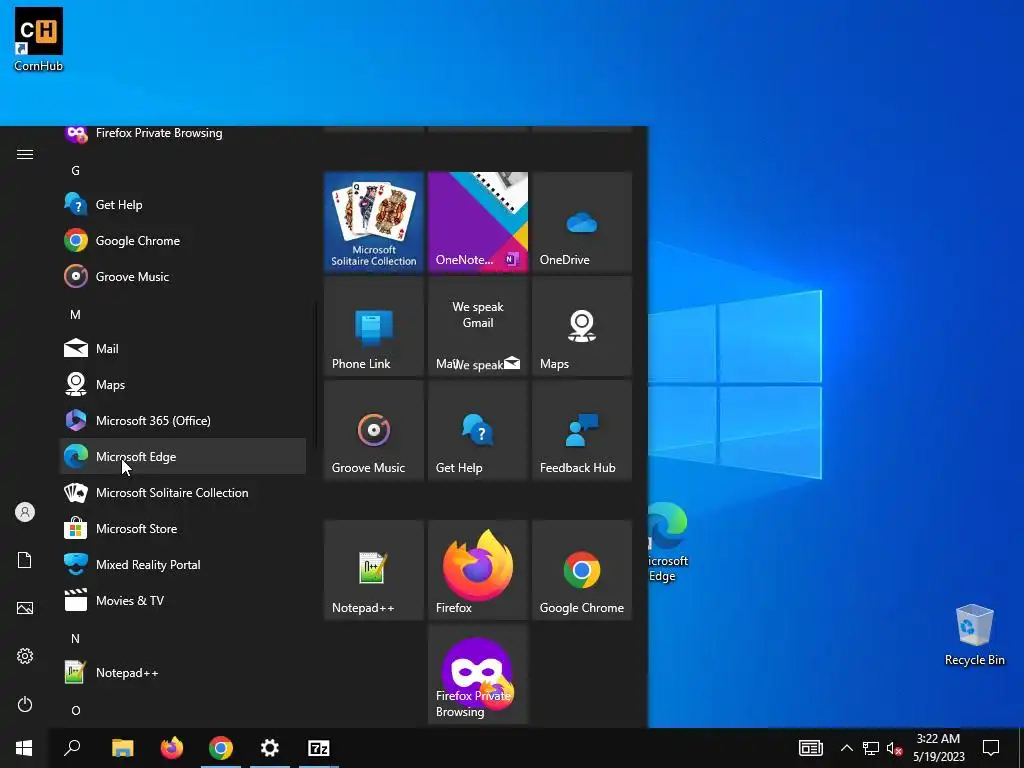1024x768 pixels.
Task: Switch to 7-Zip on the taskbar
Action: coord(319,748)
